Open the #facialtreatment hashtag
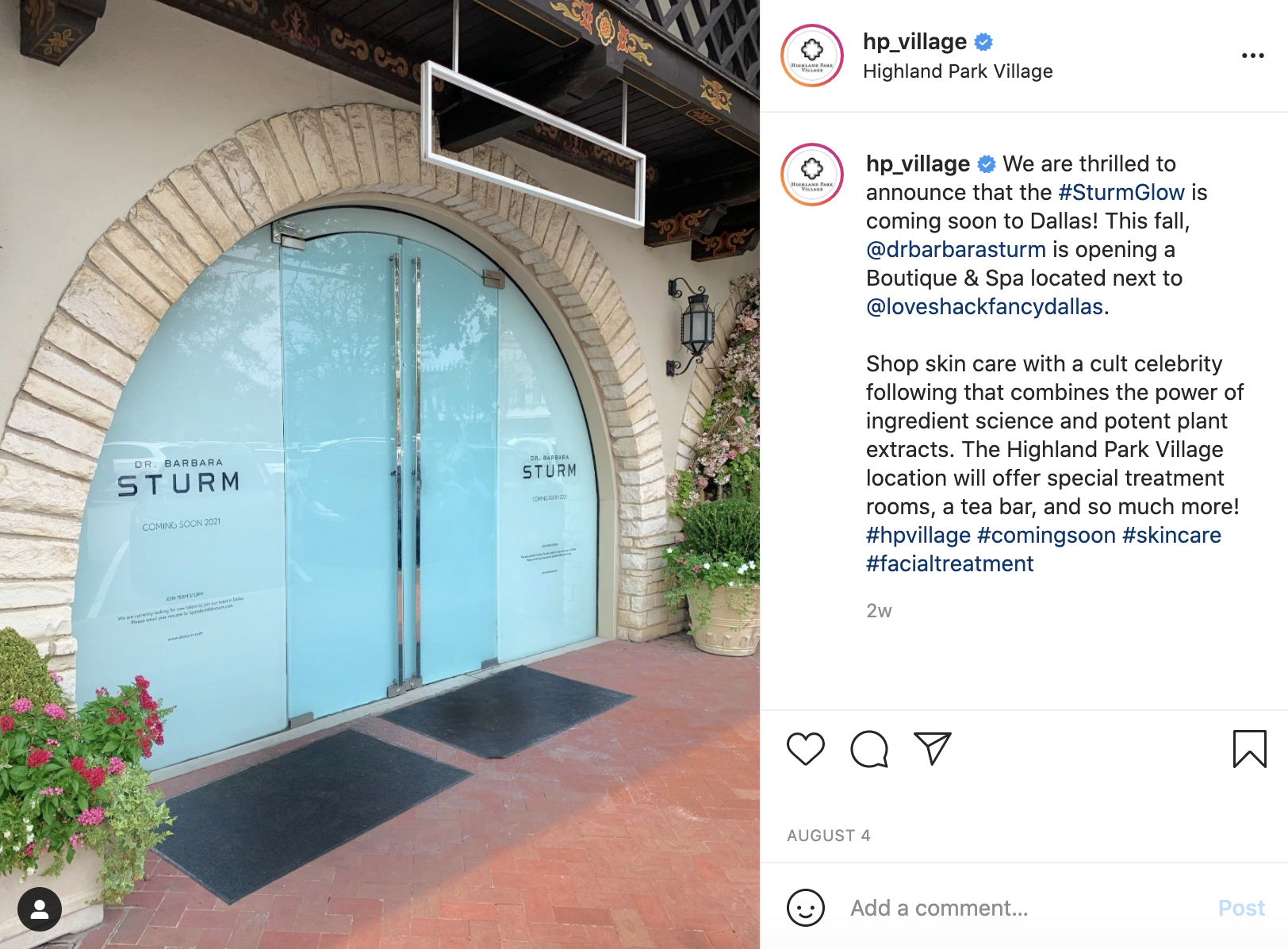The height and width of the screenshot is (949, 1288). pos(950,563)
